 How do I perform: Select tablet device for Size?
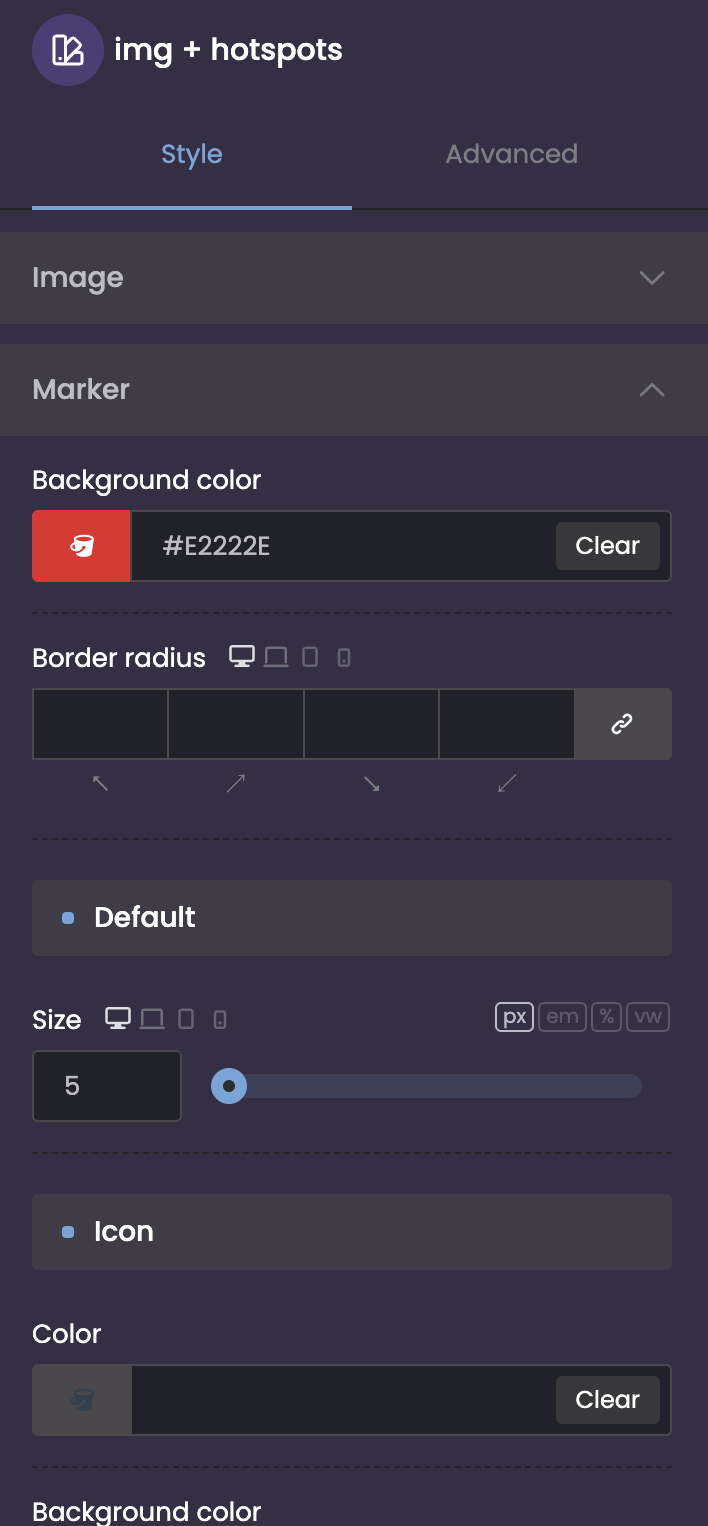coord(186,1019)
